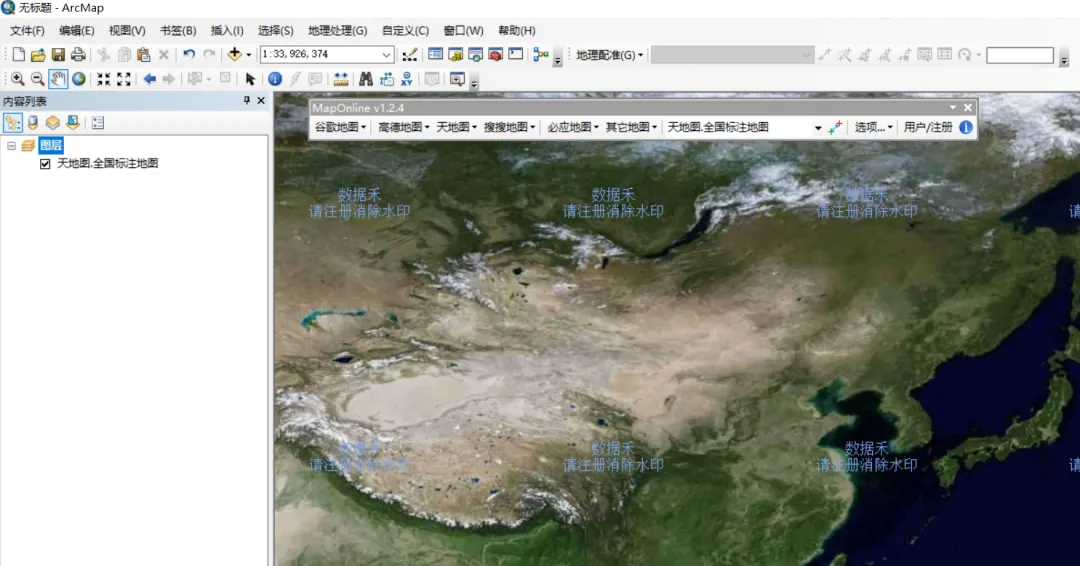List layers by source
The height and width of the screenshot is (566, 1080).
coord(32,123)
